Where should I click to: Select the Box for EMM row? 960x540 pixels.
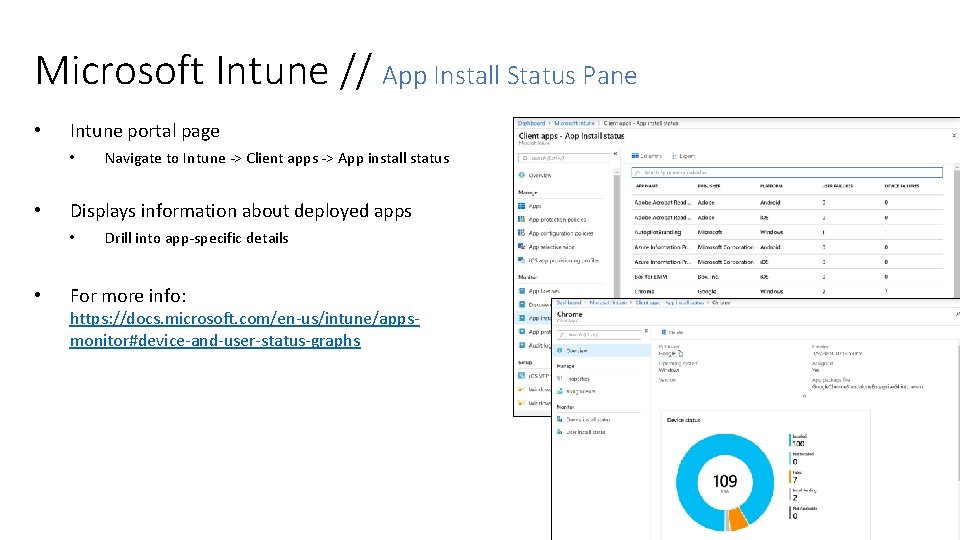point(787,277)
